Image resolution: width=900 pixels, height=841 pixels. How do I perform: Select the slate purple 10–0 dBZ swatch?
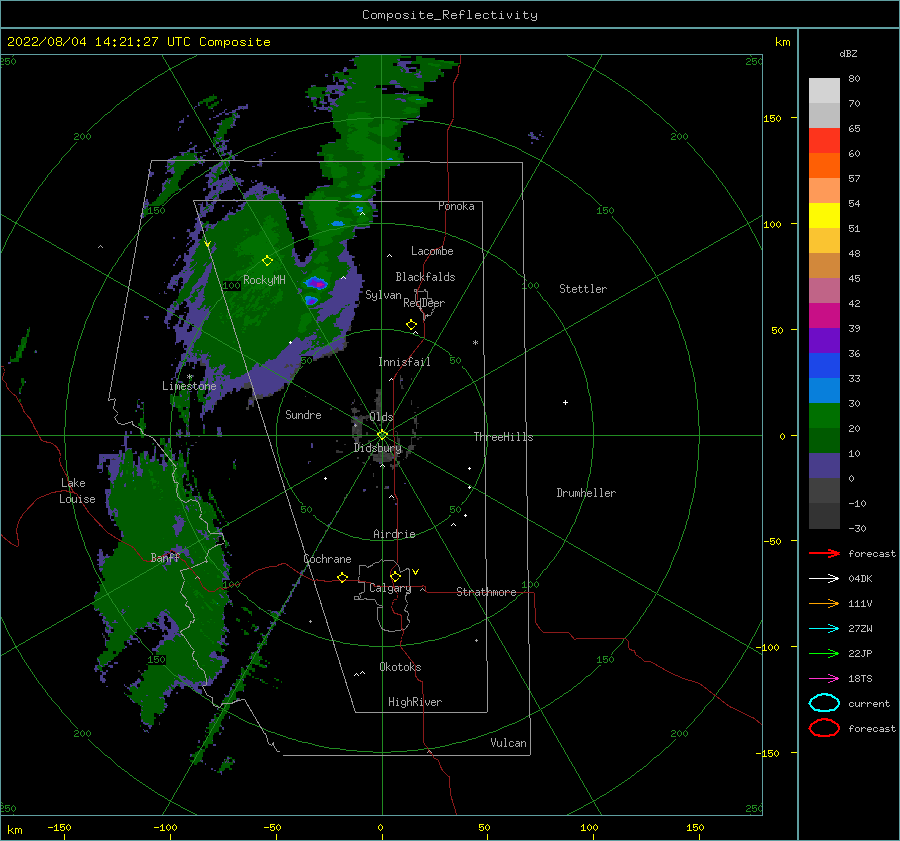coord(824,466)
